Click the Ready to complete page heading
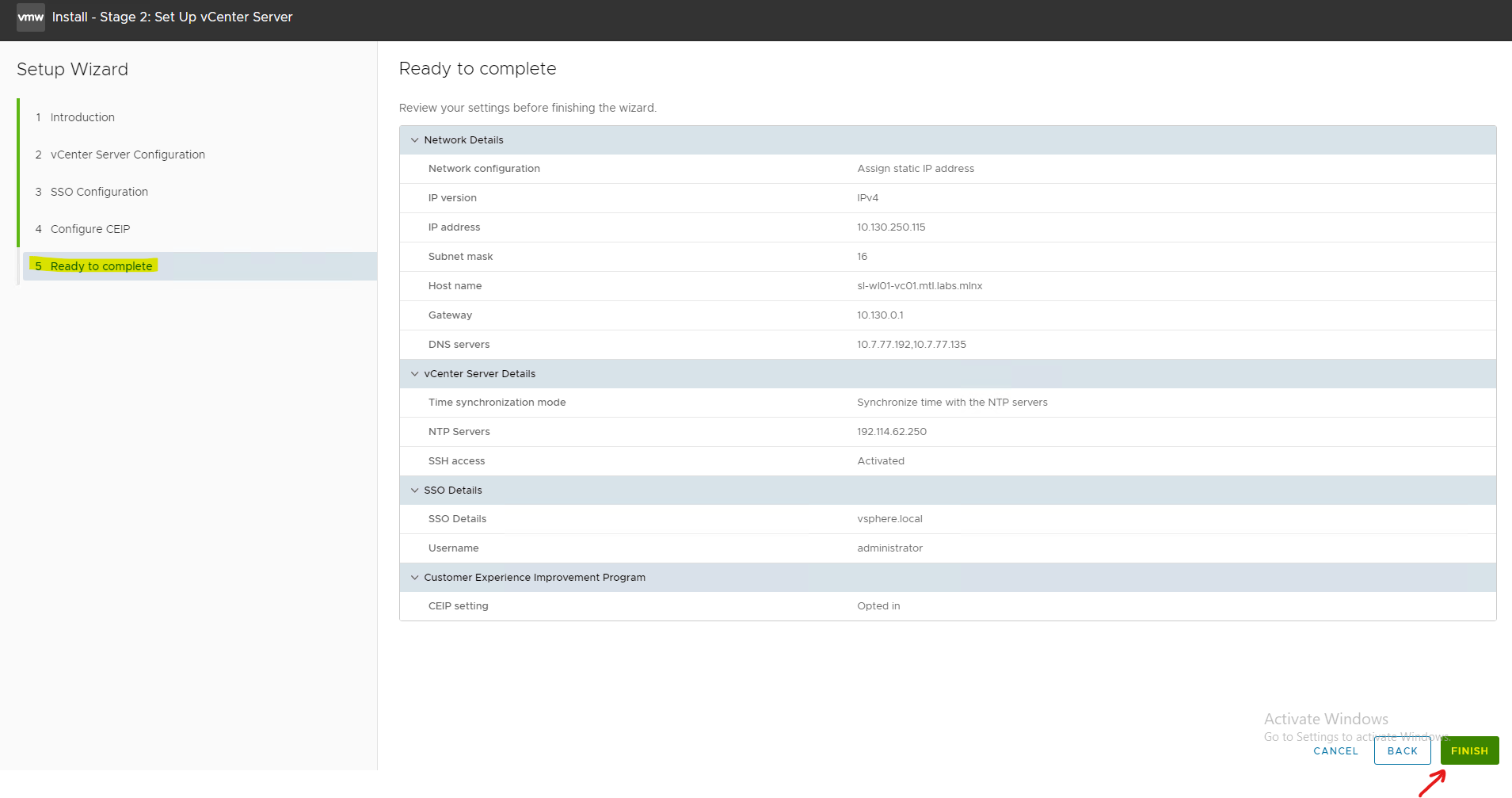1512x798 pixels. (478, 69)
